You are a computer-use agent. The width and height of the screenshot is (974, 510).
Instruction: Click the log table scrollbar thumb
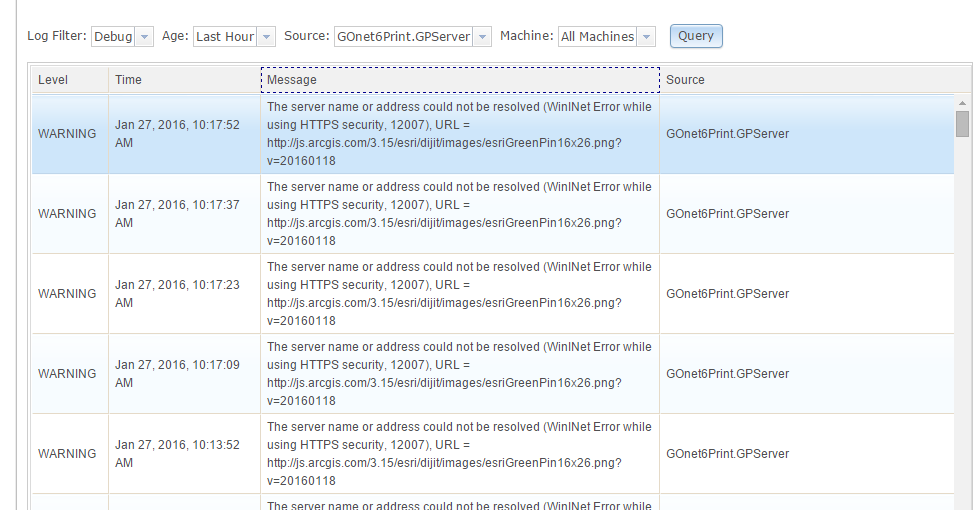point(962,124)
